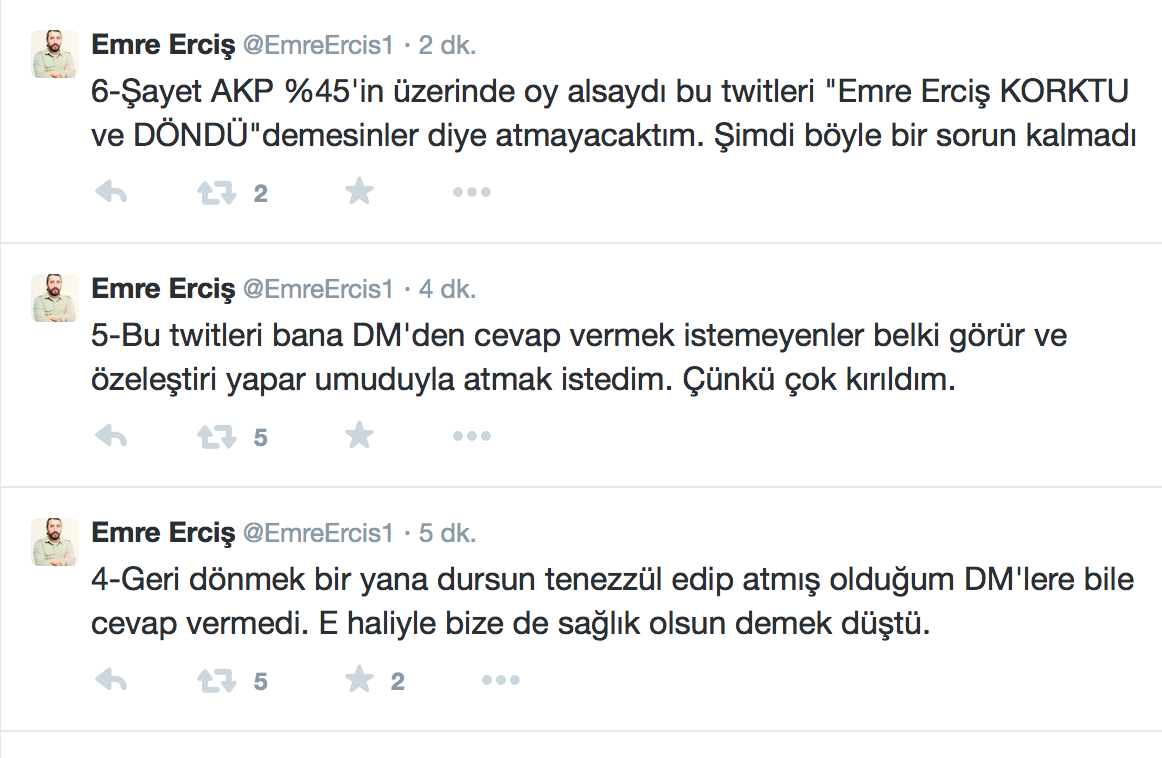1162x758 pixels.
Task: Retweet the tweet starting "6-Şayet AKP"
Action: click(216, 193)
